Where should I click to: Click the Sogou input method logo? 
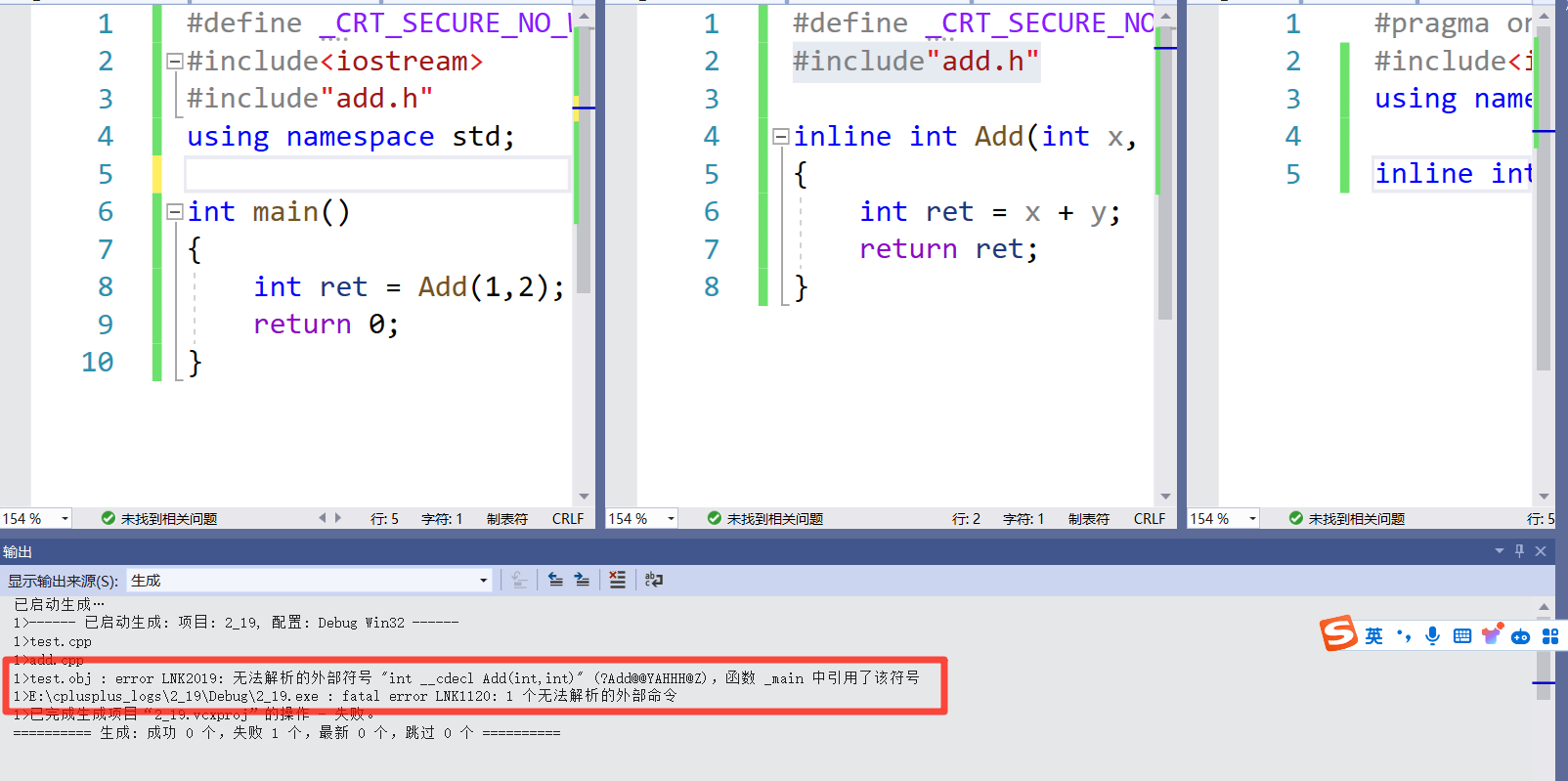coord(1338,634)
